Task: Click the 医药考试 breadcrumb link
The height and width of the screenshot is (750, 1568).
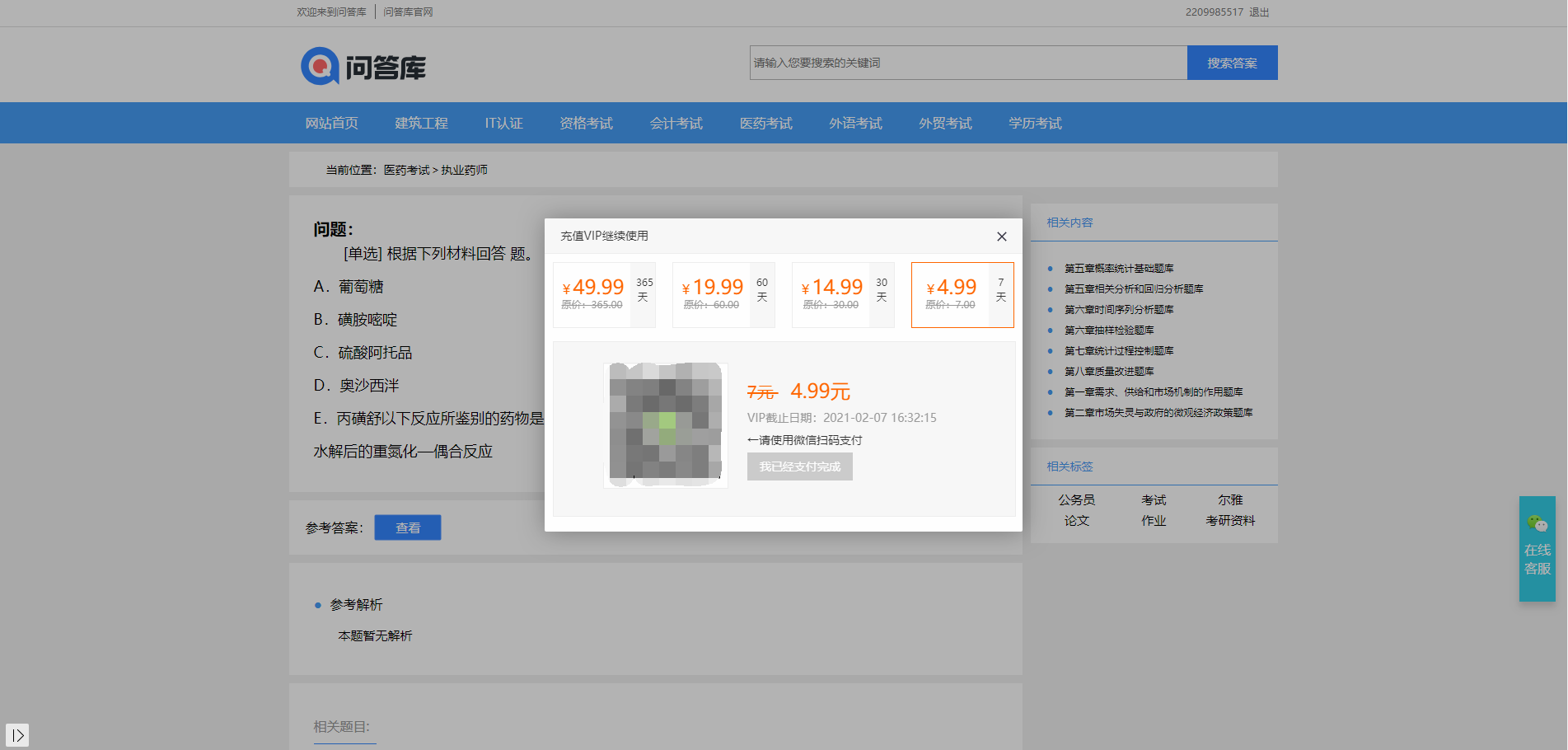Action: pos(406,170)
